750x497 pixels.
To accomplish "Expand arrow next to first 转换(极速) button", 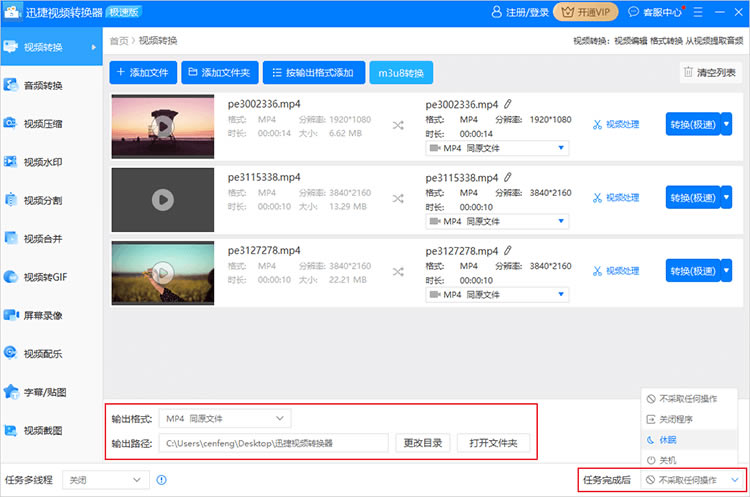I will pos(726,124).
